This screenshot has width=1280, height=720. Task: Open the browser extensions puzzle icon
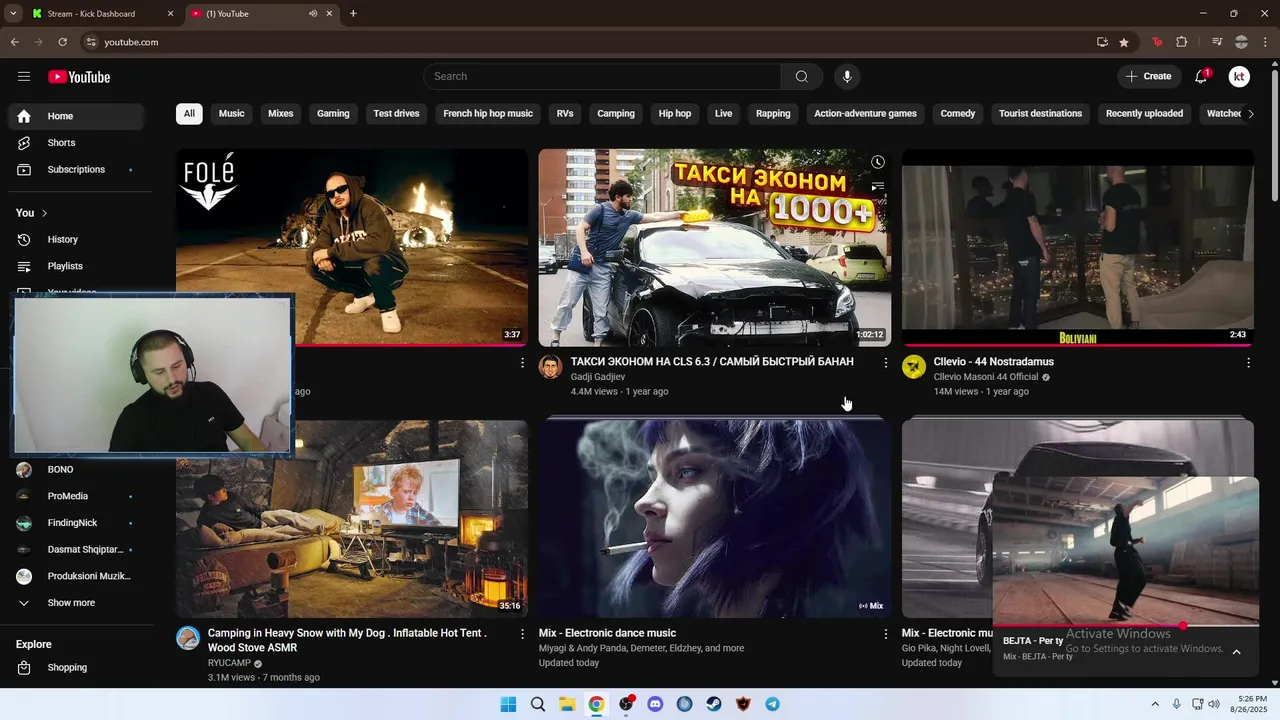[1182, 42]
